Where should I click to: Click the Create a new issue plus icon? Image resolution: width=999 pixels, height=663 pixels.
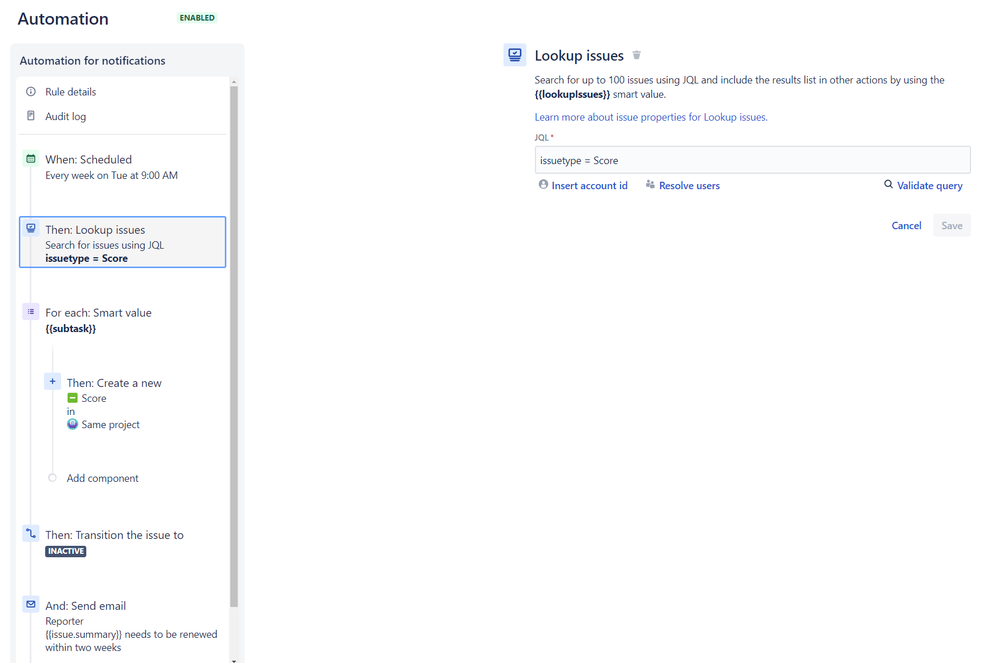[52, 381]
